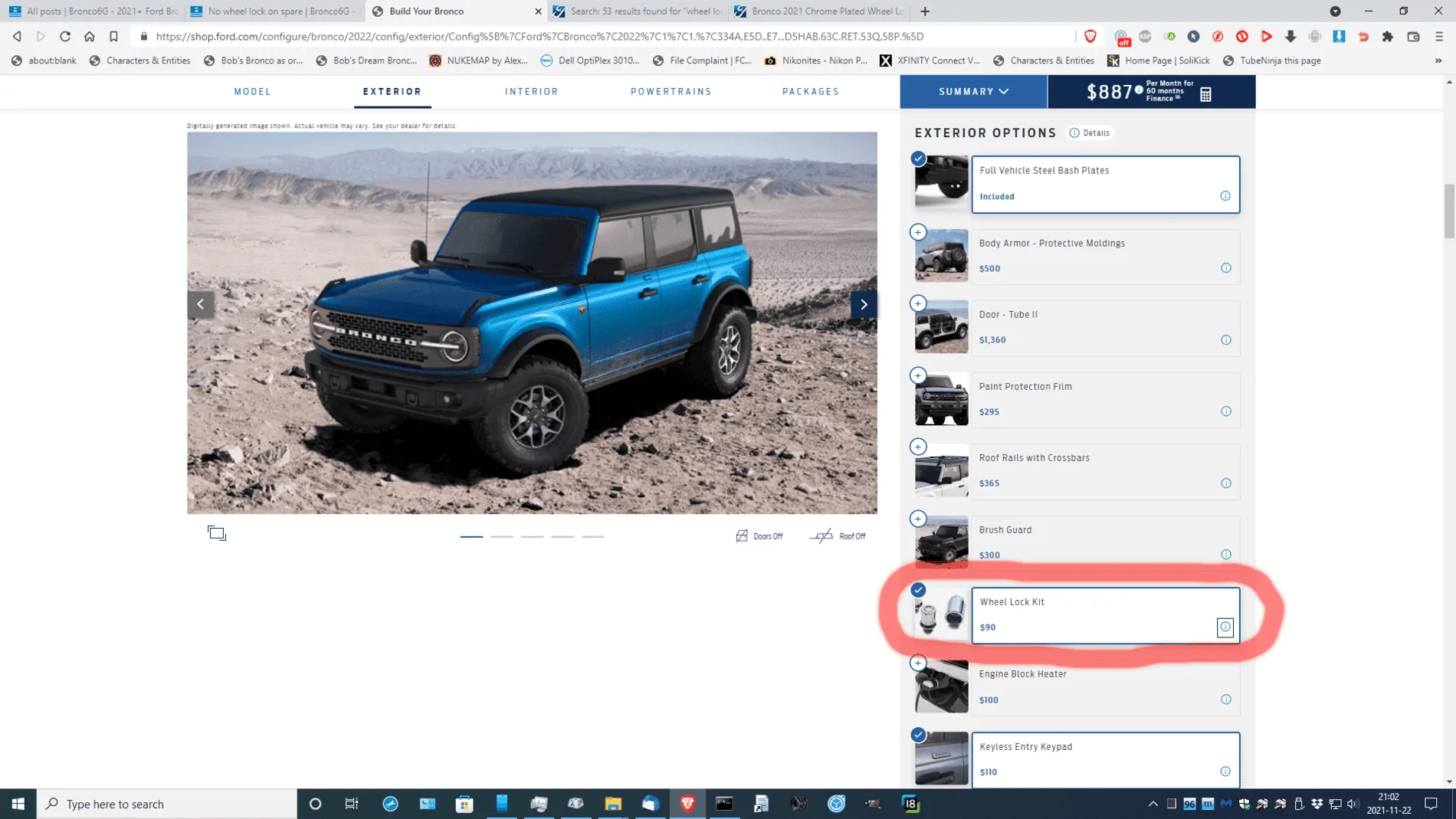The width and height of the screenshot is (1456, 819).
Task: Open Task View from taskbar
Action: pos(352,804)
